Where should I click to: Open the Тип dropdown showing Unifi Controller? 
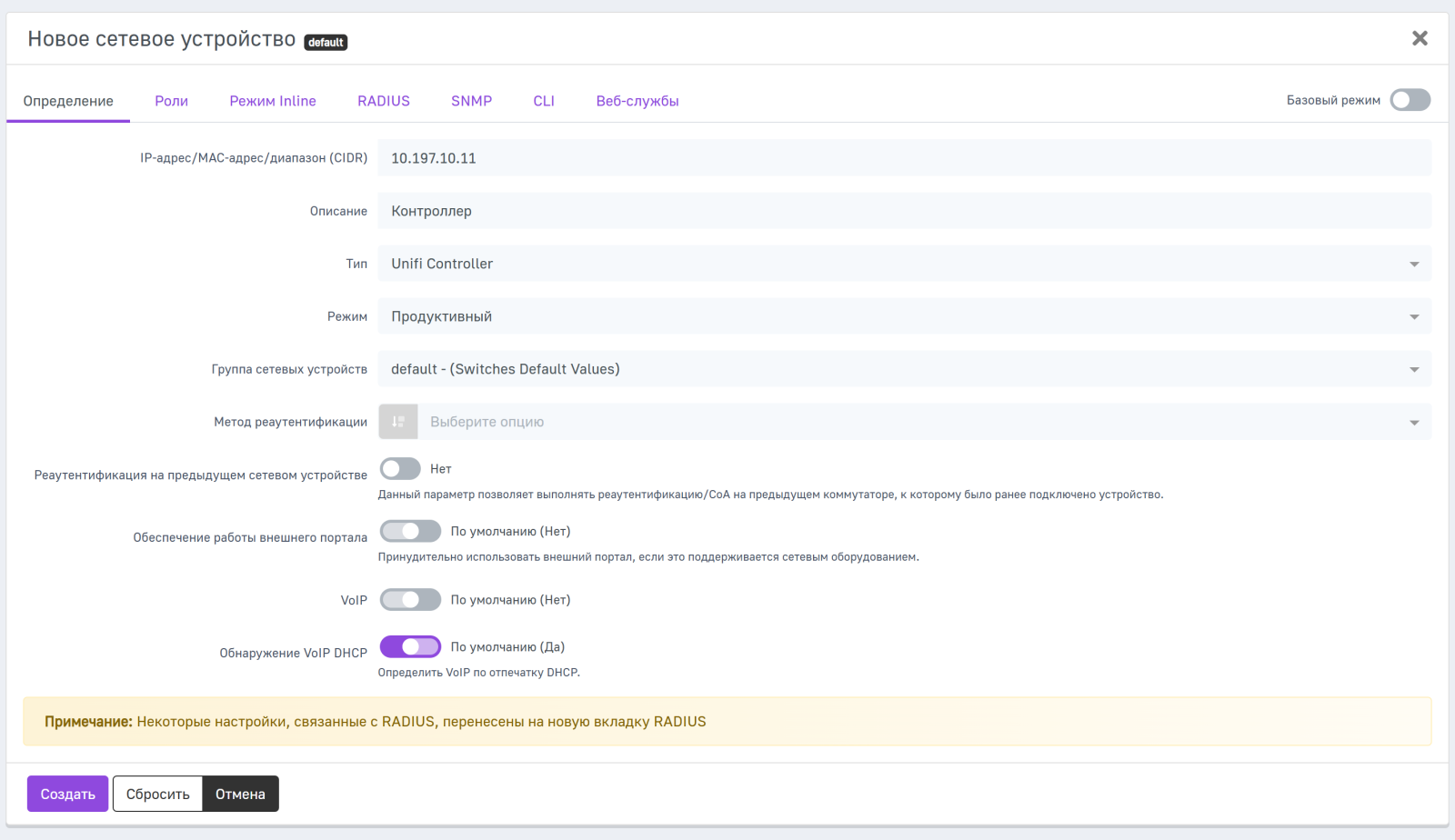904,264
